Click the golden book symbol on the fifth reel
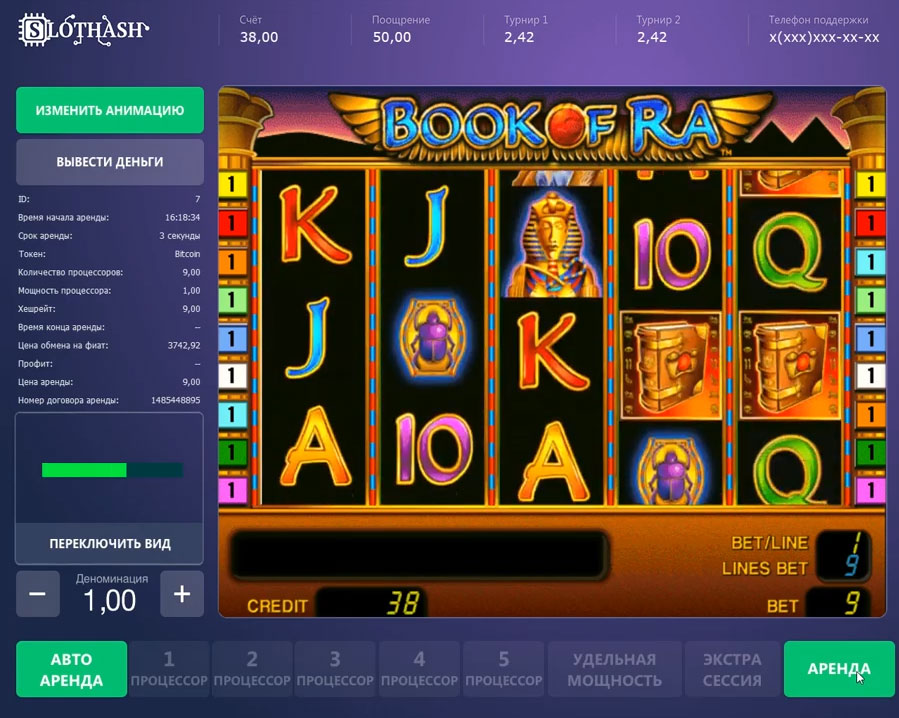 click(789, 365)
